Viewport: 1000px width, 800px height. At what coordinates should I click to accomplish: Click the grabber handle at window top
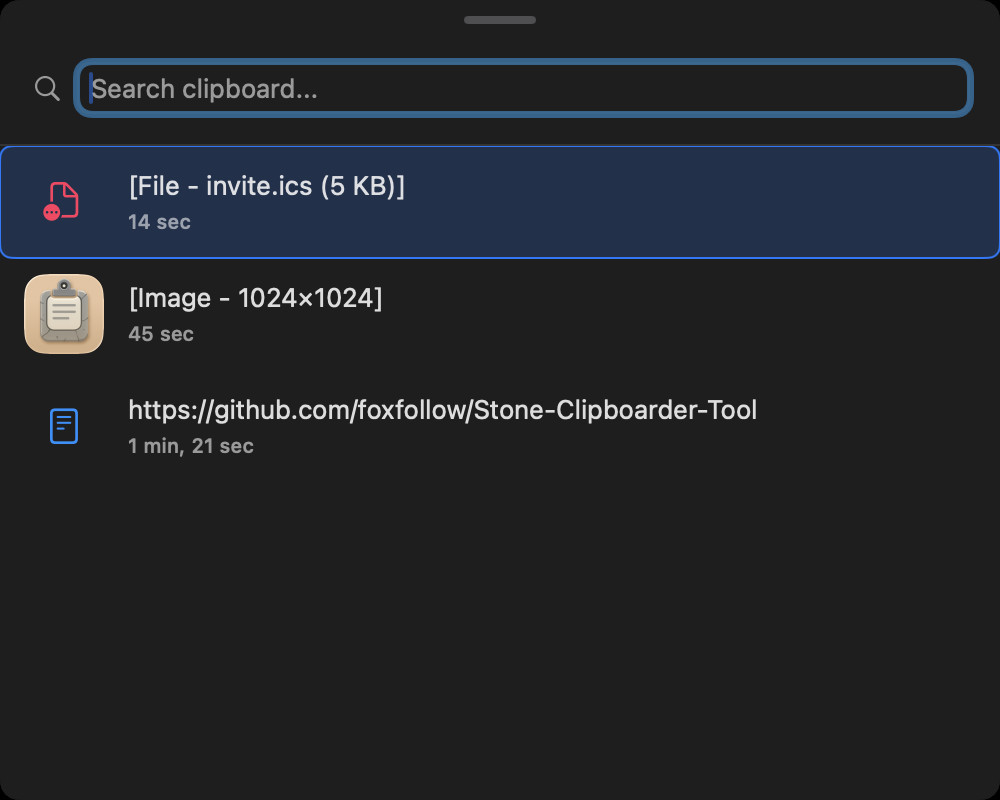coord(500,20)
